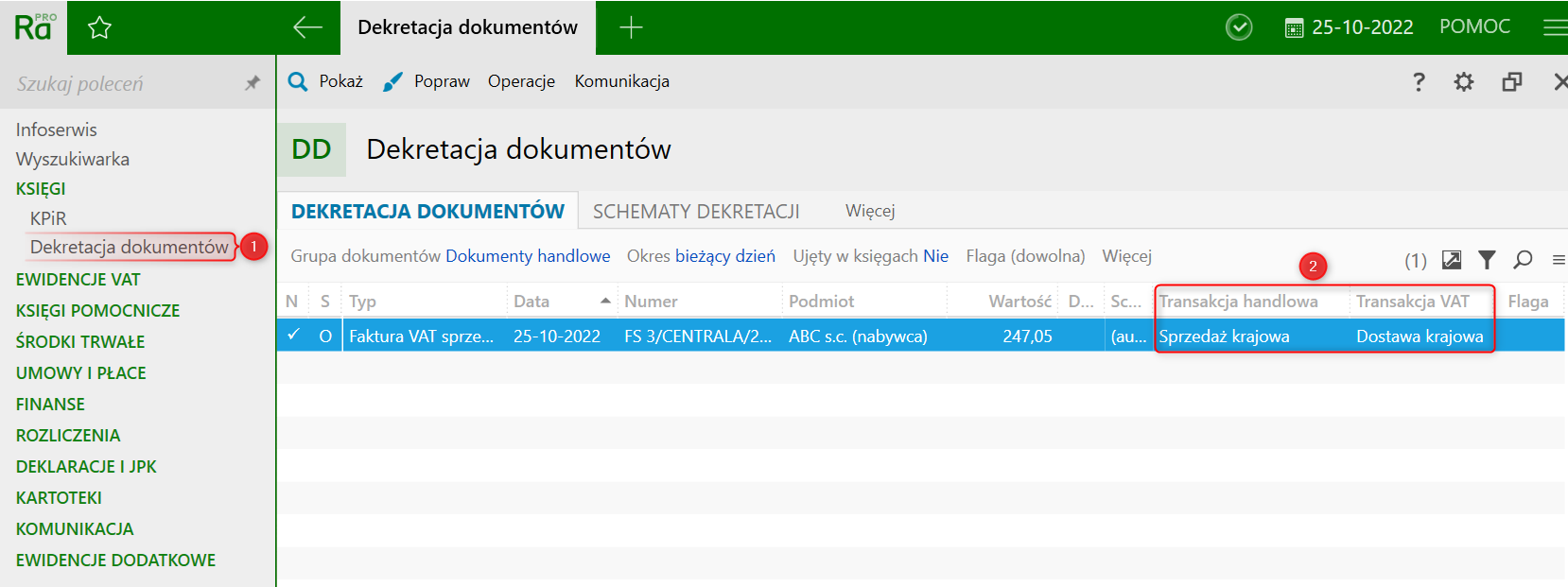Open KOMUNIKACJA section in sidebar
Viewport: 1568px width, 587px height.
(75, 529)
